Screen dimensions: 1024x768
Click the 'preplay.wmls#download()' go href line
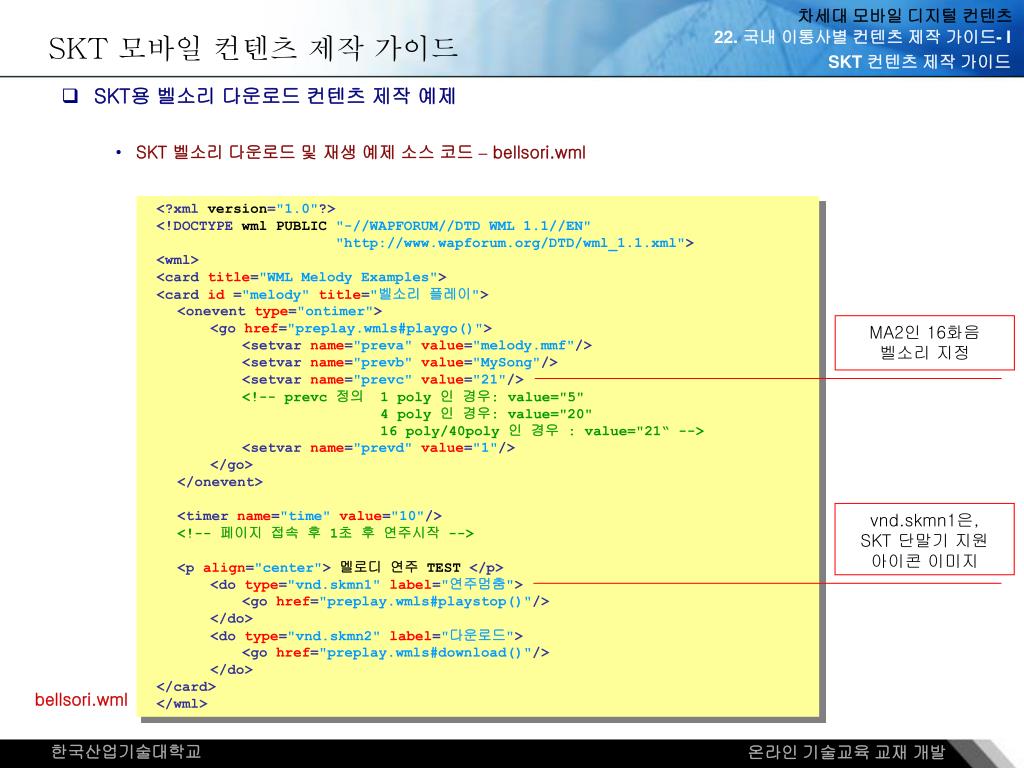point(395,652)
